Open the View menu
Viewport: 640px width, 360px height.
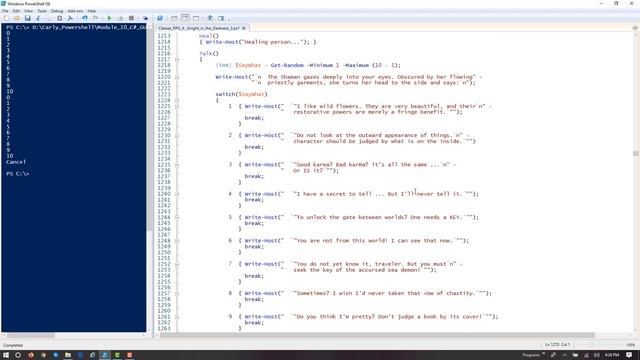(x=29, y=11)
